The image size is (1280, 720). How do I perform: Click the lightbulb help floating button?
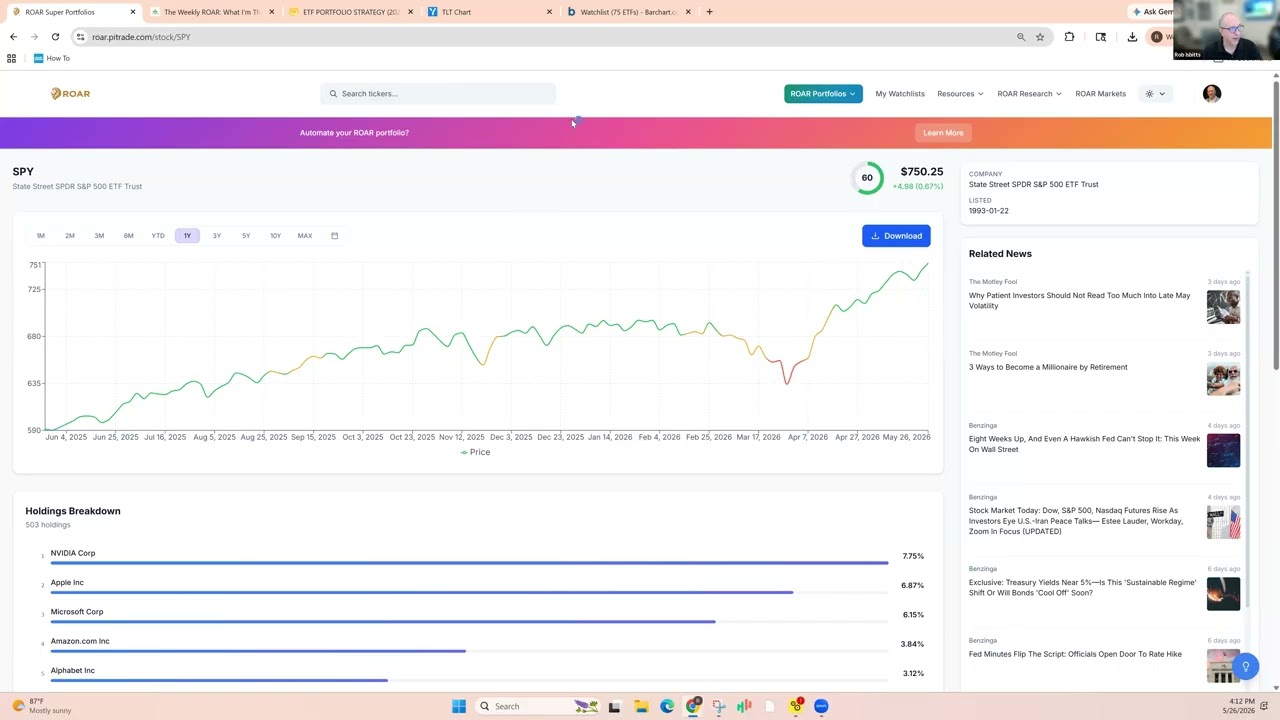click(x=1245, y=666)
